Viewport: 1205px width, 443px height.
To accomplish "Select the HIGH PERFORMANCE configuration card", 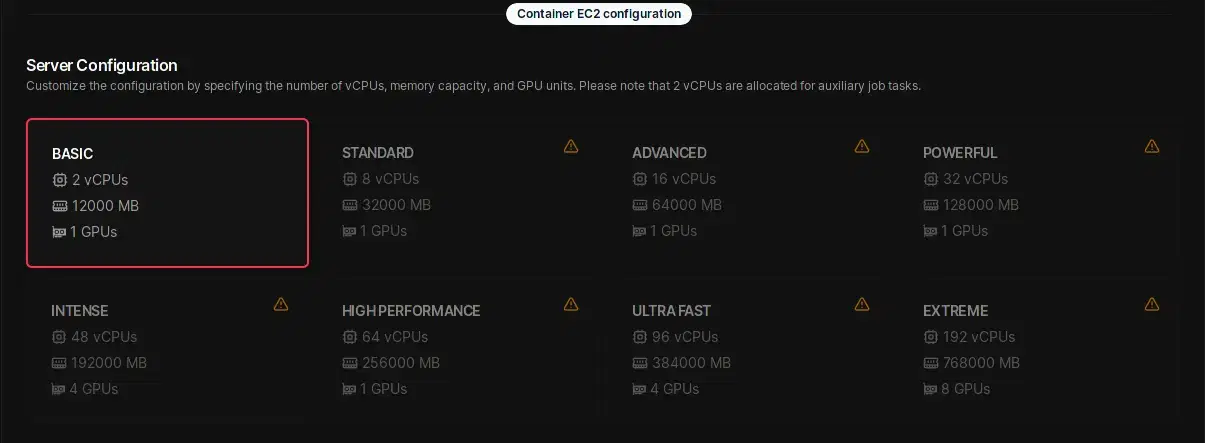I will pos(457,350).
